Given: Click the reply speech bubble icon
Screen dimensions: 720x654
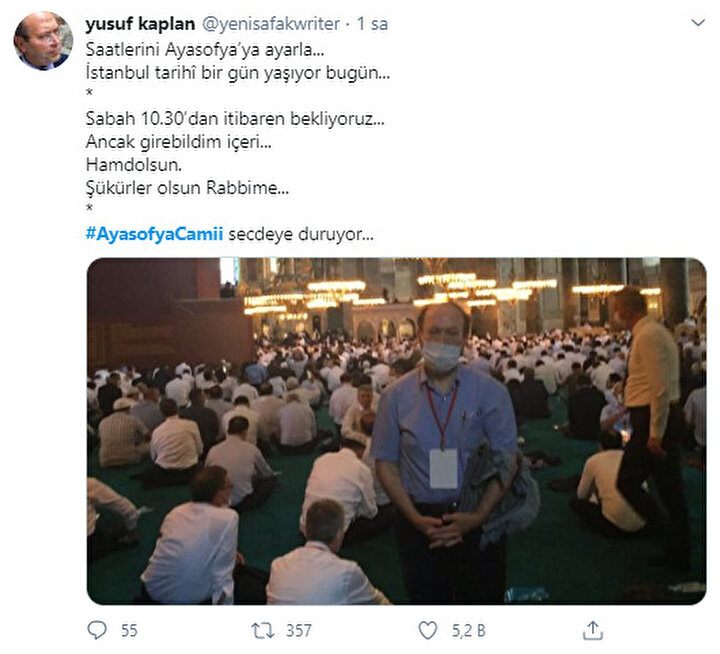Looking at the screenshot, I should (97, 630).
